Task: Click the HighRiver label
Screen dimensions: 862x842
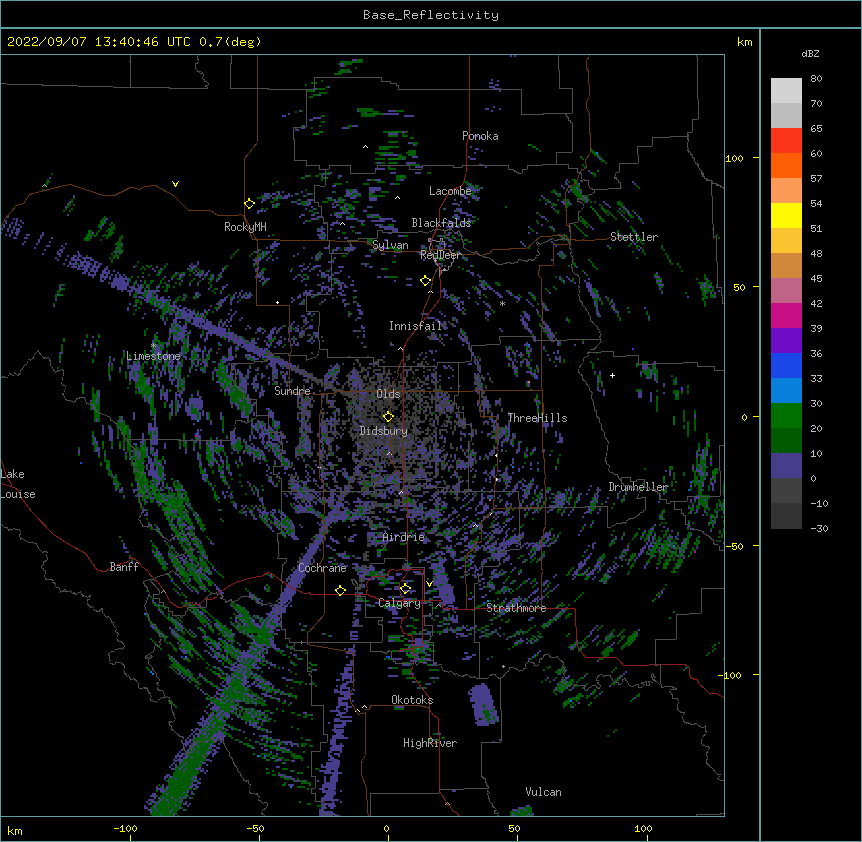Action: (430, 743)
